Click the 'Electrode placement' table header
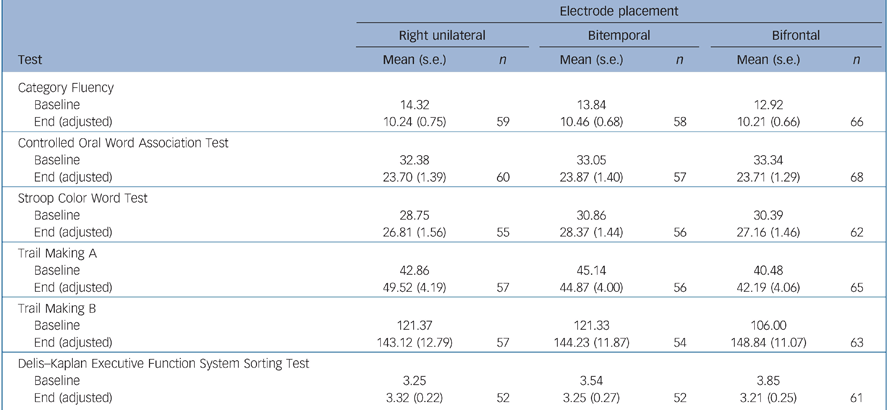The image size is (887, 410). click(x=620, y=10)
